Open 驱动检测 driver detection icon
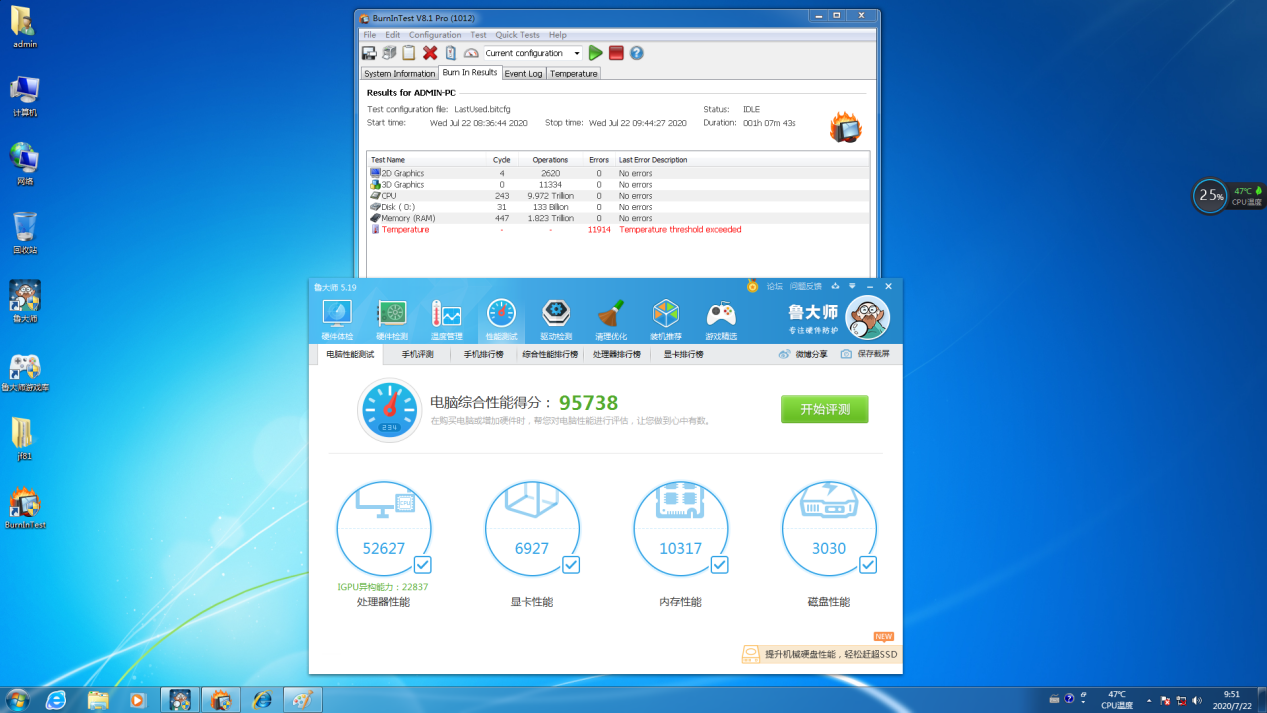 click(x=556, y=319)
